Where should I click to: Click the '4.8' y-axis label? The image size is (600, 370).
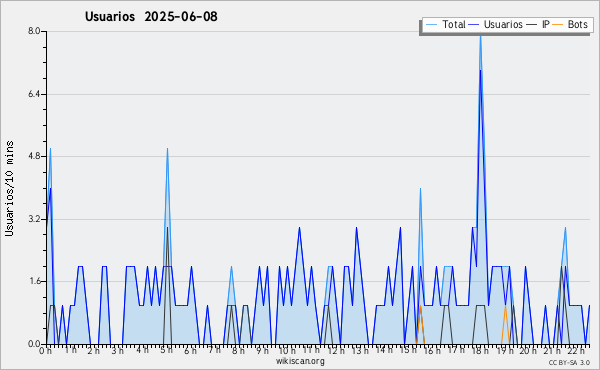(x=34, y=156)
